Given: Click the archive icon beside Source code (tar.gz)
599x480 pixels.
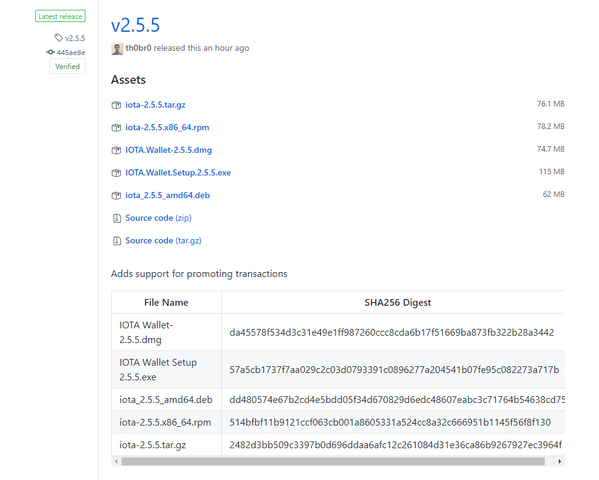Looking at the screenshot, I should [117, 241].
